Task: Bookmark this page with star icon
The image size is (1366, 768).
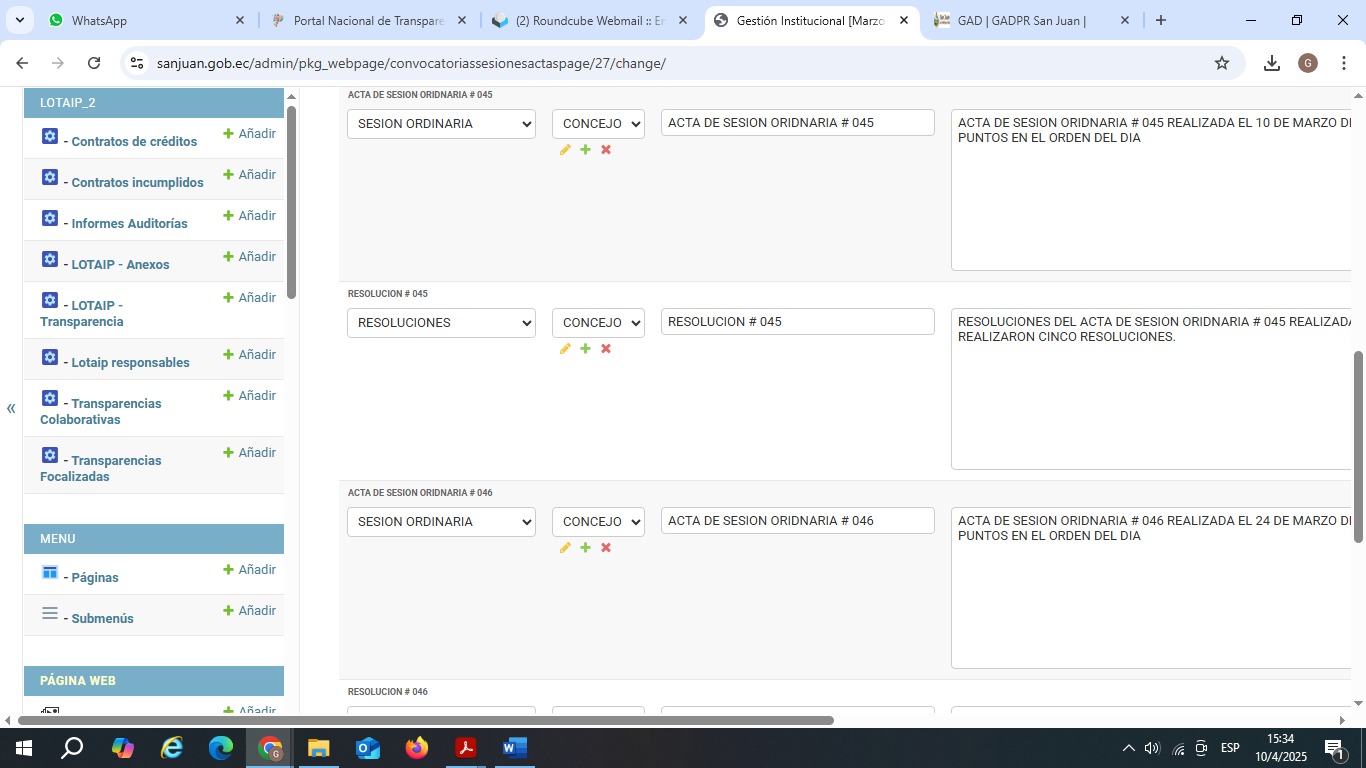Action: coord(1221,63)
